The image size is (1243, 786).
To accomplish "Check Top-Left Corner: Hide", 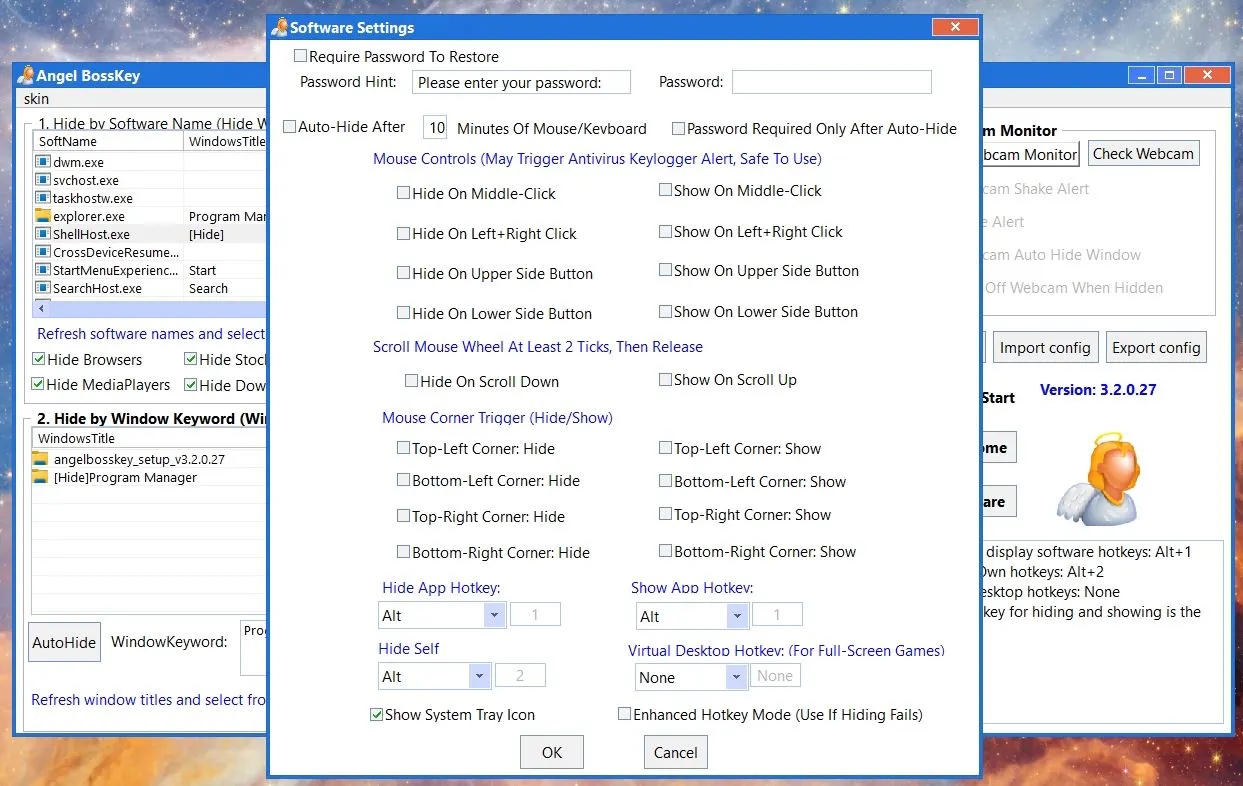I will click(x=404, y=448).
